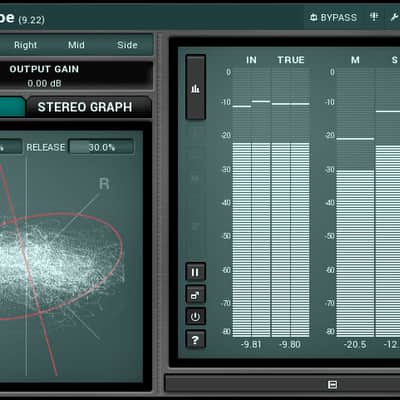Click the TRUE peak readout -9.80
Image resolution: width=400 pixels, height=400 pixels.
pyautogui.click(x=290, y=344)
